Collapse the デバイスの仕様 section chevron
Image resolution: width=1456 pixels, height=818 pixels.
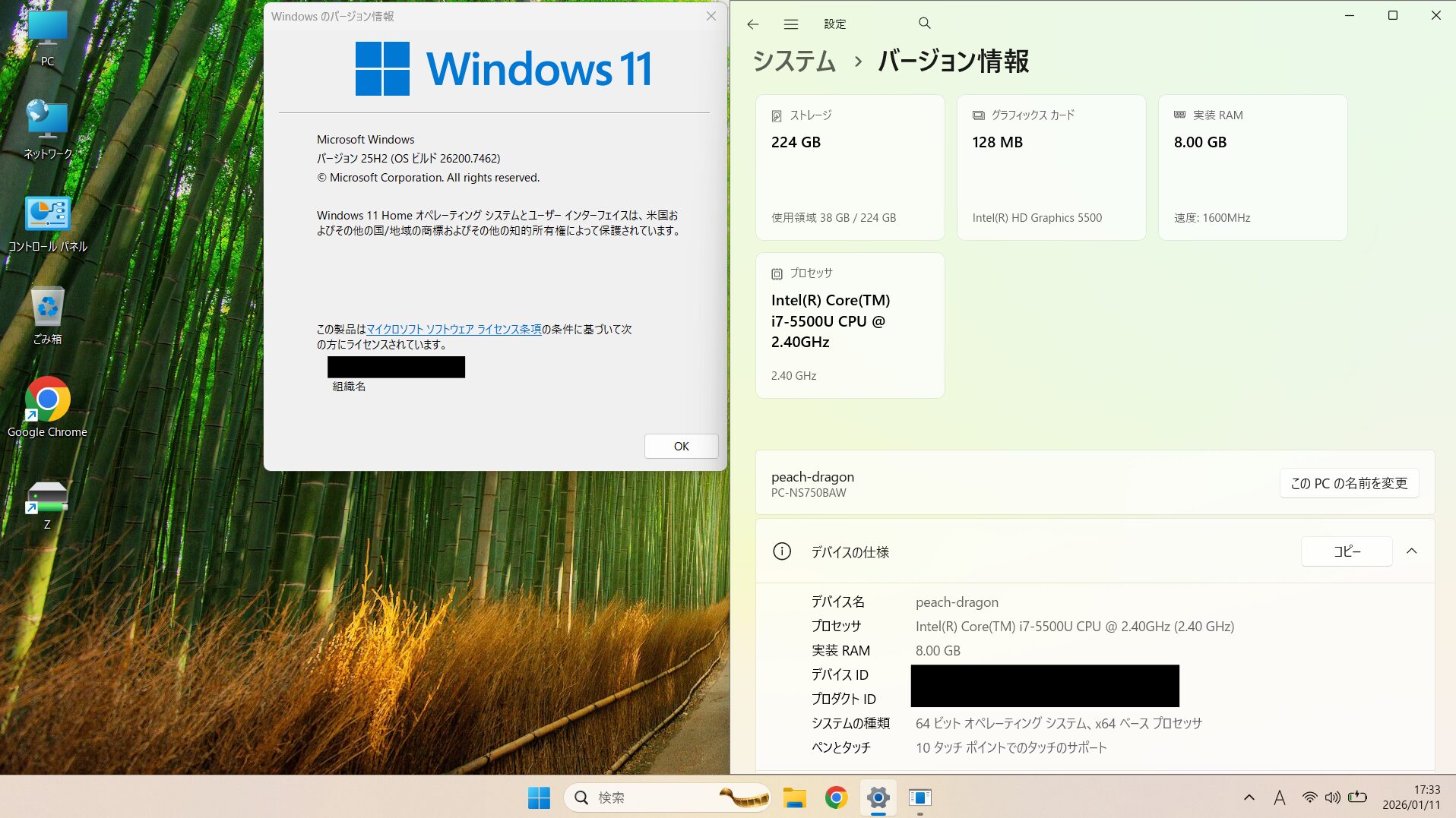pyautogui.click(x=1411, y=551)
